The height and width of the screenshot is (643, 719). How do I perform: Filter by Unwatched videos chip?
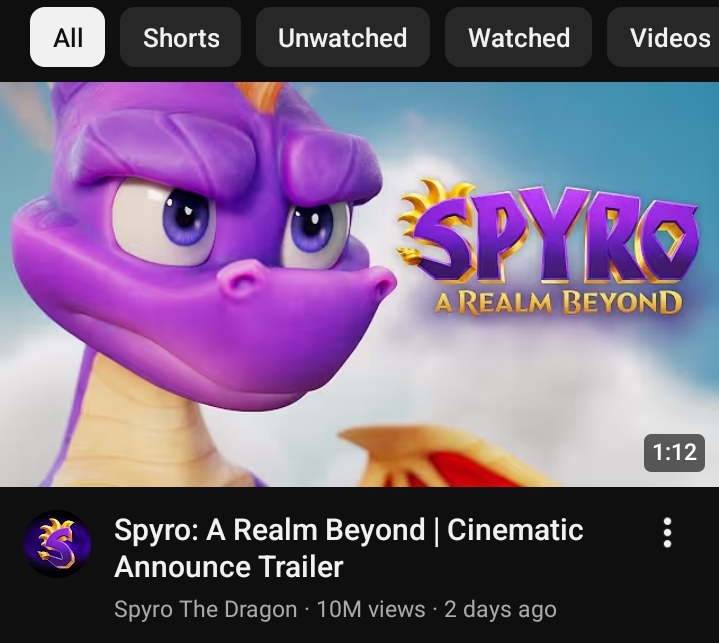coord(343,37)
